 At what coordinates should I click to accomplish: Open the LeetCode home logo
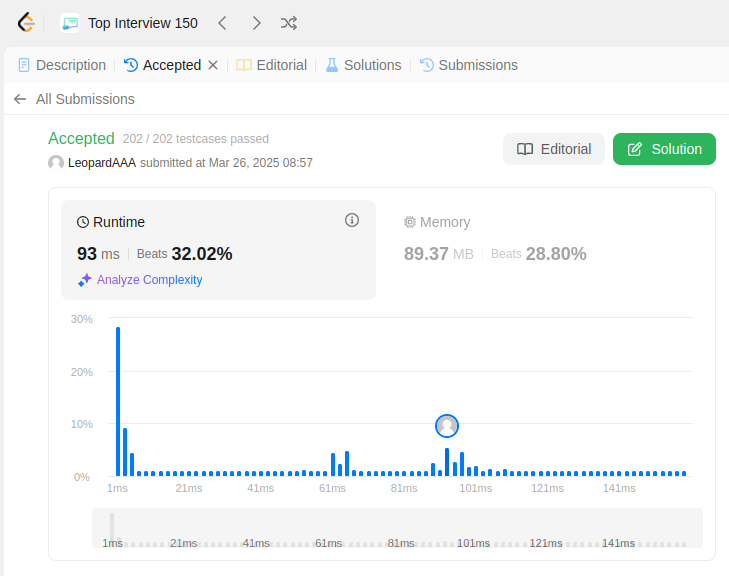(x=26, y=23)
